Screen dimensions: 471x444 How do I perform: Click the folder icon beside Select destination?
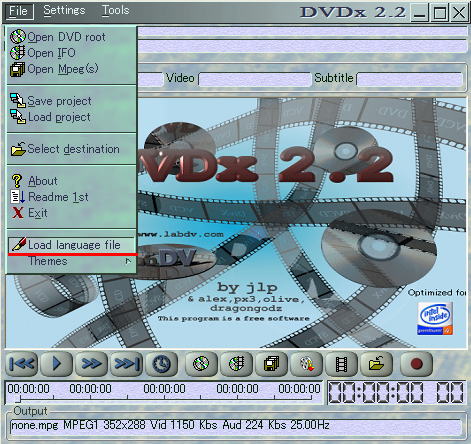pyautogui.click(x=18, y=149)
